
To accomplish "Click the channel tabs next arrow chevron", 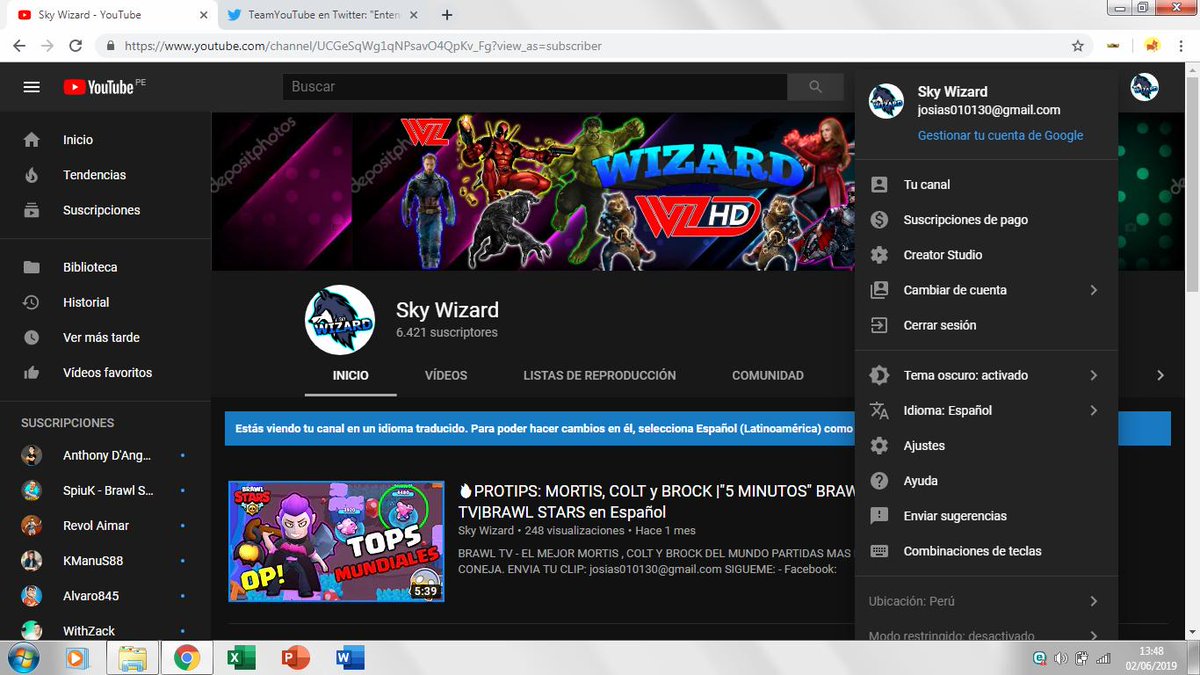I will pos(1160,375).
